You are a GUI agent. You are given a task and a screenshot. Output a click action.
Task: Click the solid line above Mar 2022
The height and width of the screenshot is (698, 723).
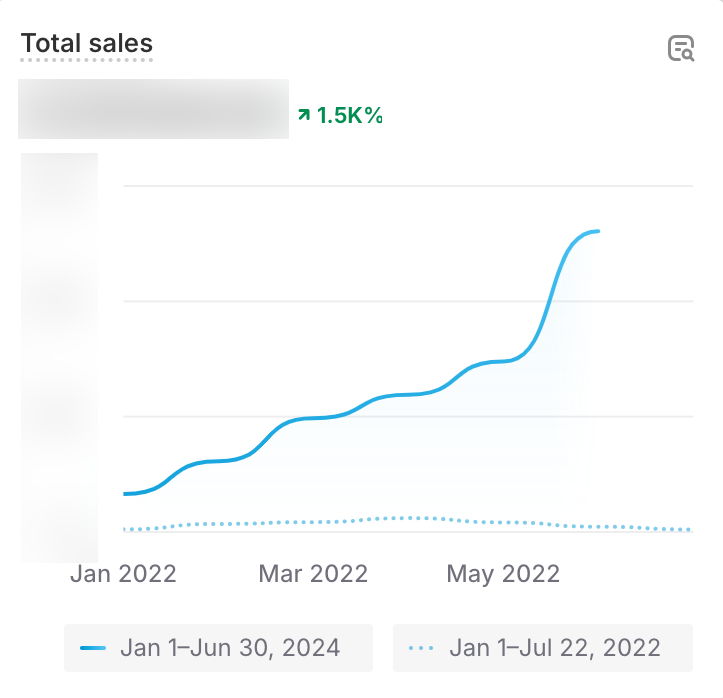coord(313,418)
